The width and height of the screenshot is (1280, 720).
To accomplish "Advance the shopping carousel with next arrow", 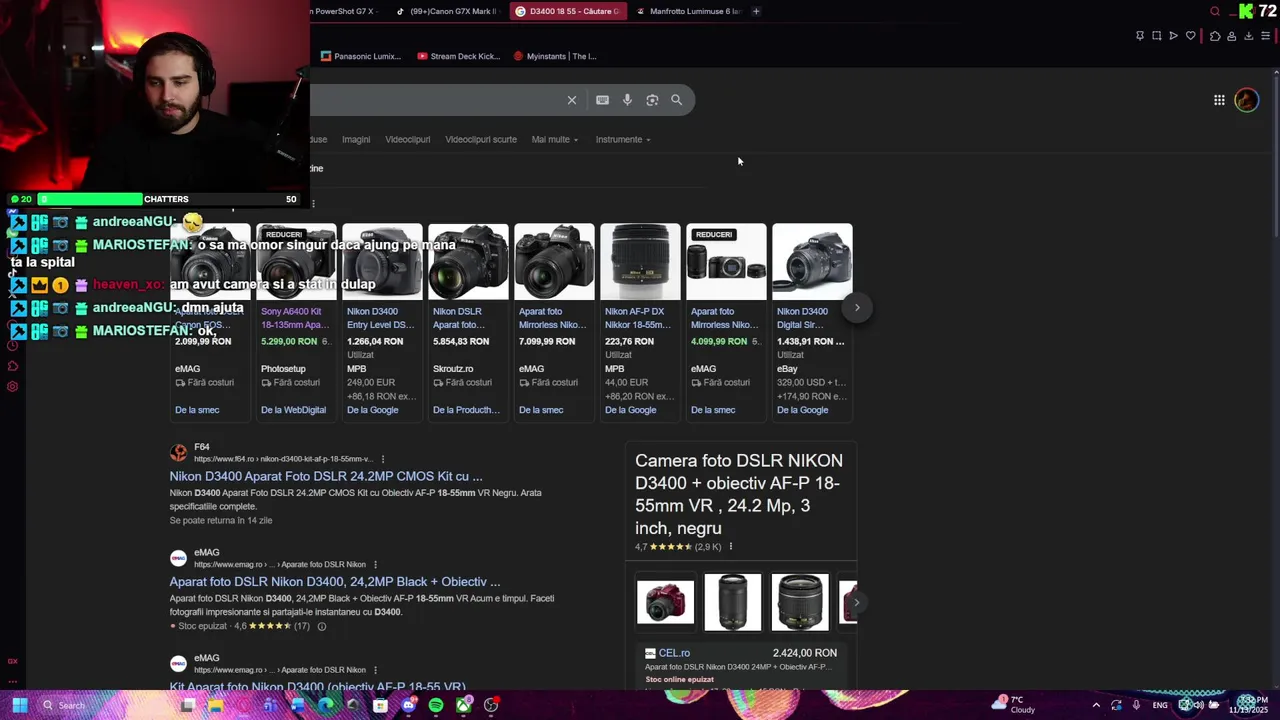I will (x=857, y=308).
